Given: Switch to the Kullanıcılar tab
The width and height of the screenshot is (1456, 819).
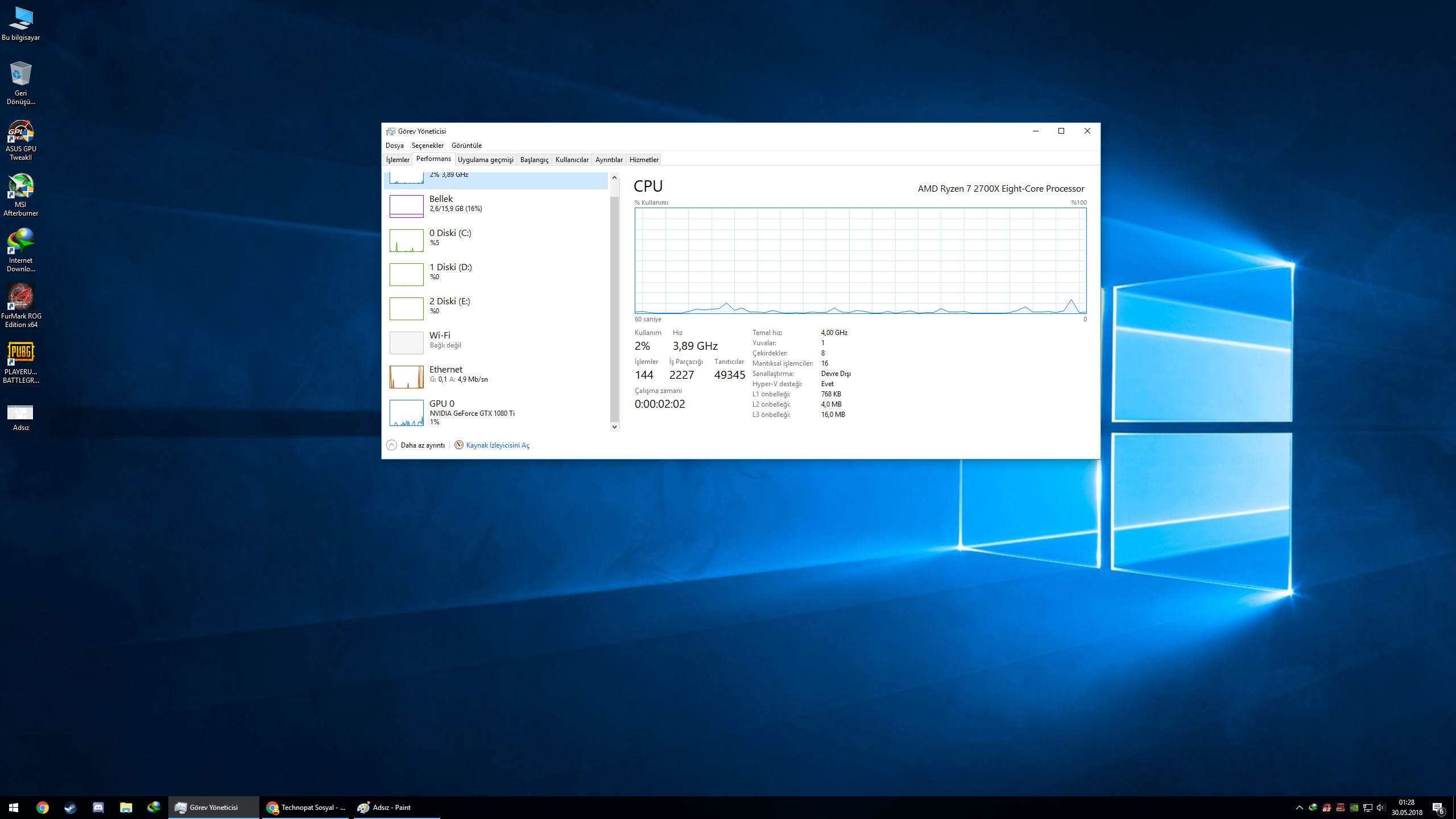Looking at the screenshot, I should pyautogui.click(x=572, y=160).
